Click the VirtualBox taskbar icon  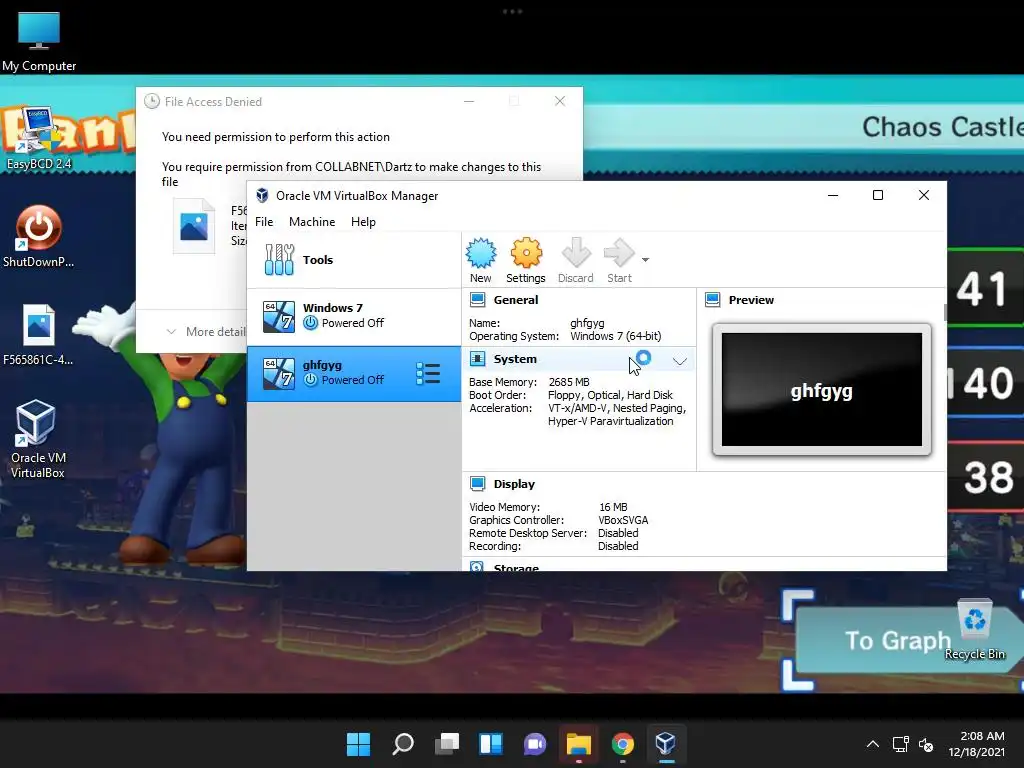pyautogui.click(x=665, y=744)
